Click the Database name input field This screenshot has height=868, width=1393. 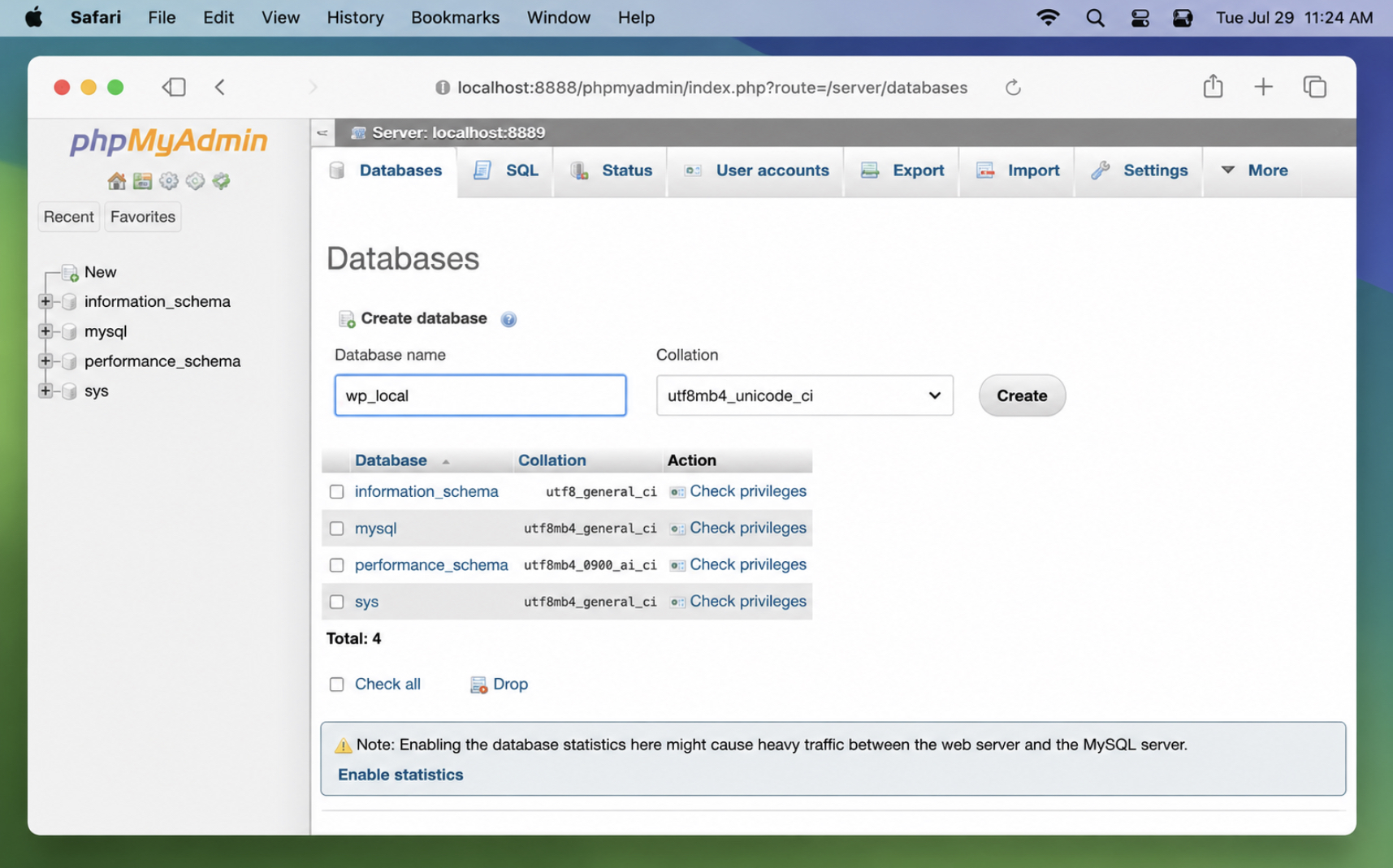(480, 395)
